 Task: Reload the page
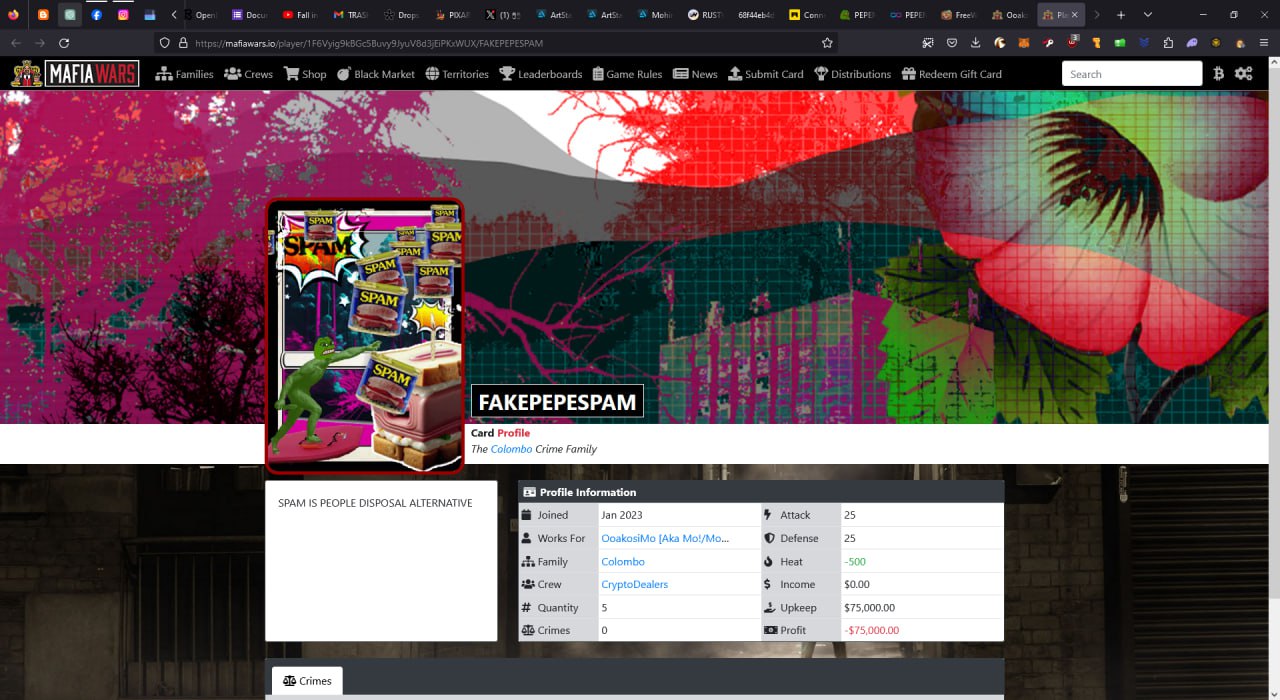click(64, 43)
